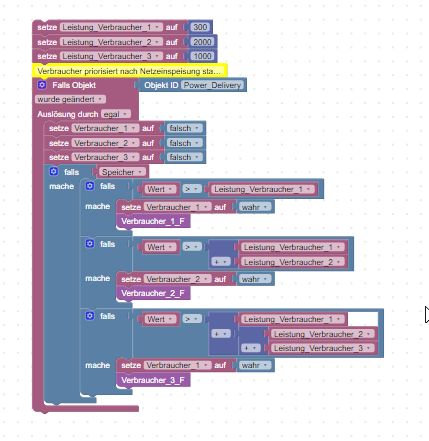This screenshot has height=441, width=429.
Task: Open Leistung_Verbraucher_2 dropdown in the three-term sum
Action: coord(323,334)
